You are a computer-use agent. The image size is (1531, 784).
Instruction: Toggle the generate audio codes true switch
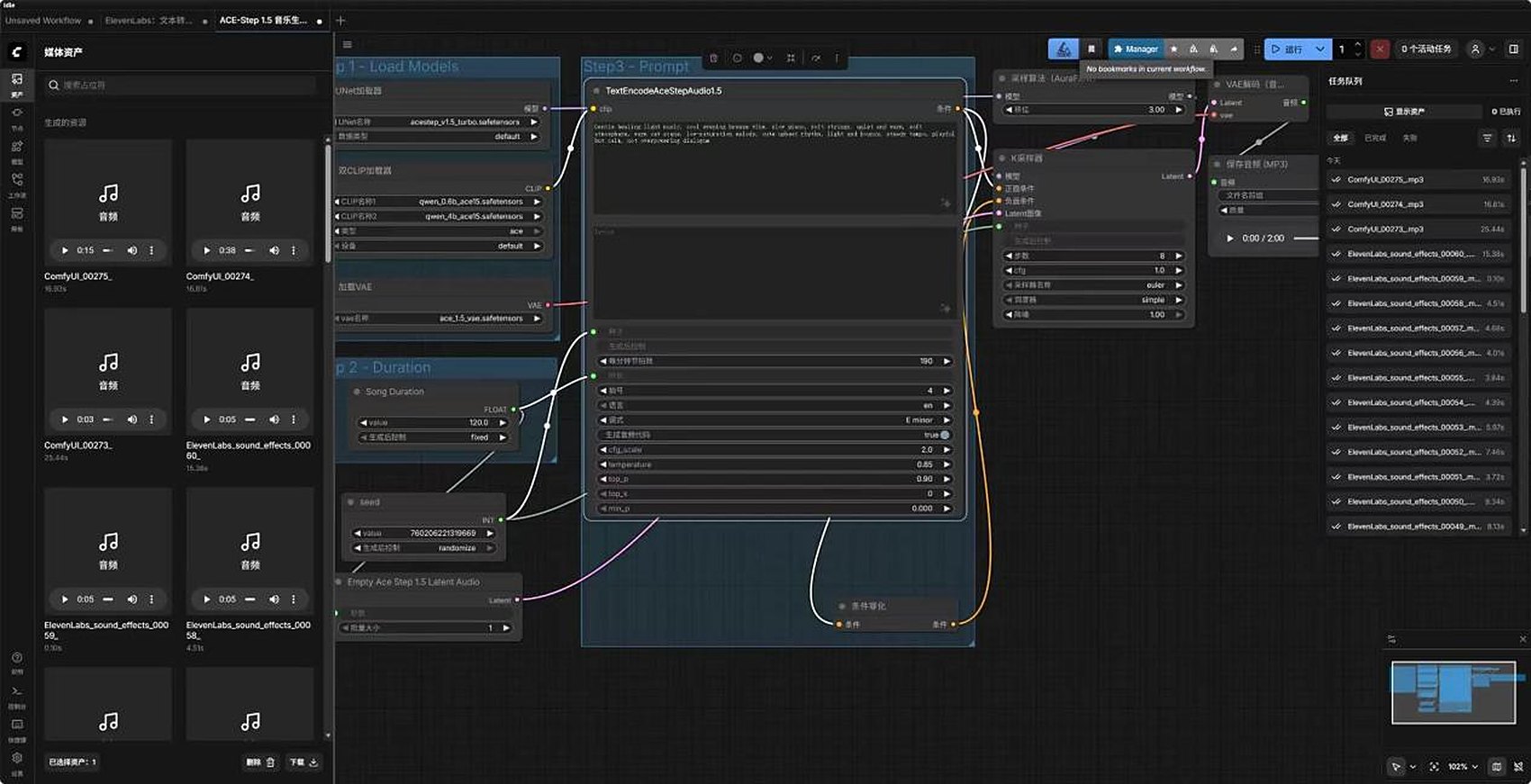944,435
